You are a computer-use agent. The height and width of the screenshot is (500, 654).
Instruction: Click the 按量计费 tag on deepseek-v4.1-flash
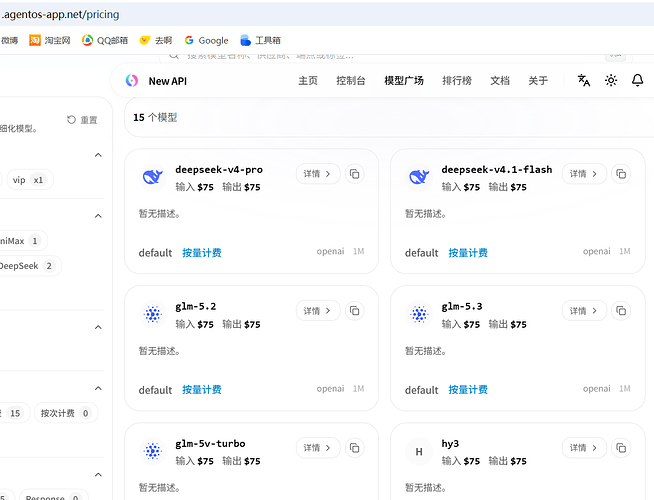pos(468,253)
